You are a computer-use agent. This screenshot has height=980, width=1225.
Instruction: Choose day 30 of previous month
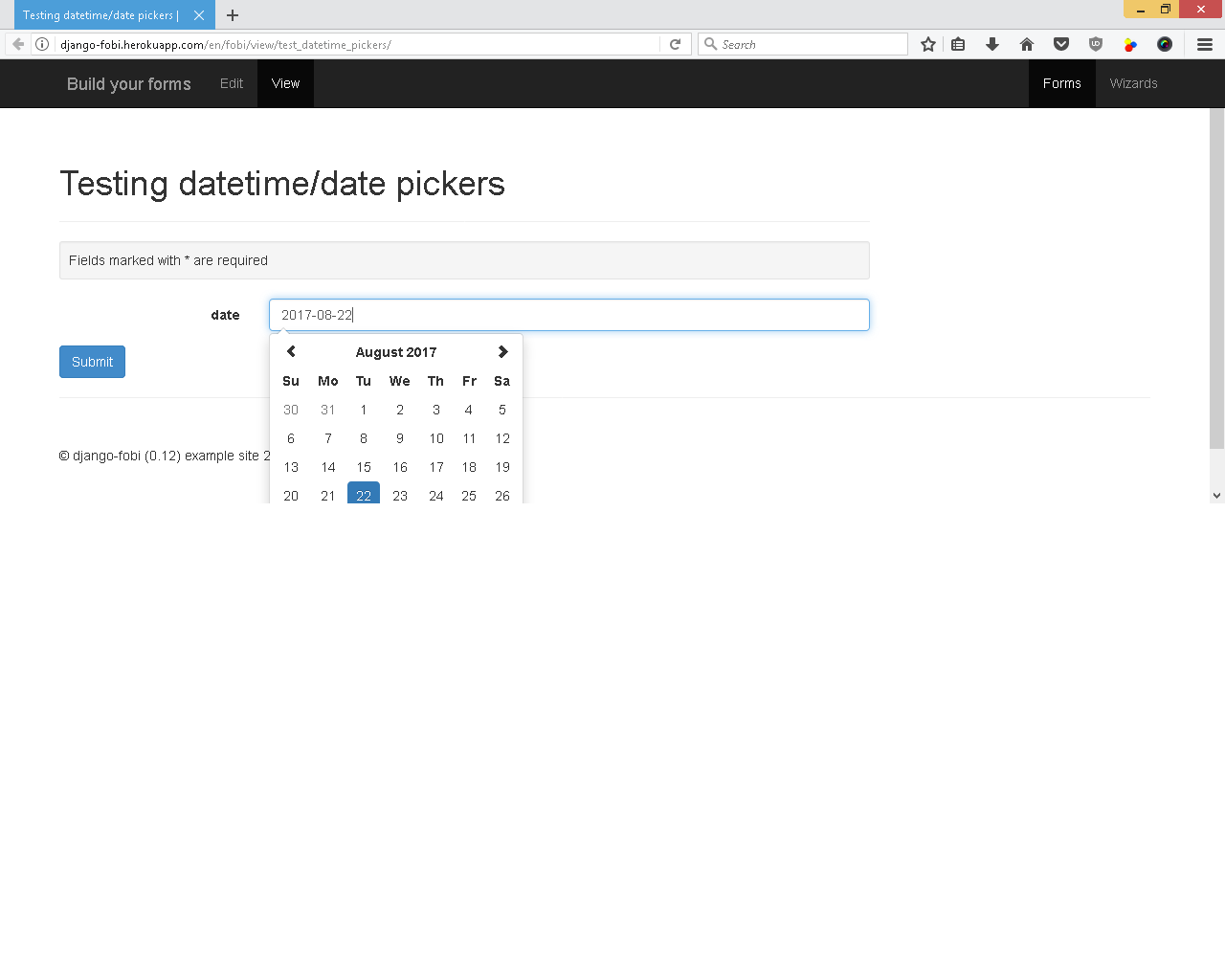[291, 410]
